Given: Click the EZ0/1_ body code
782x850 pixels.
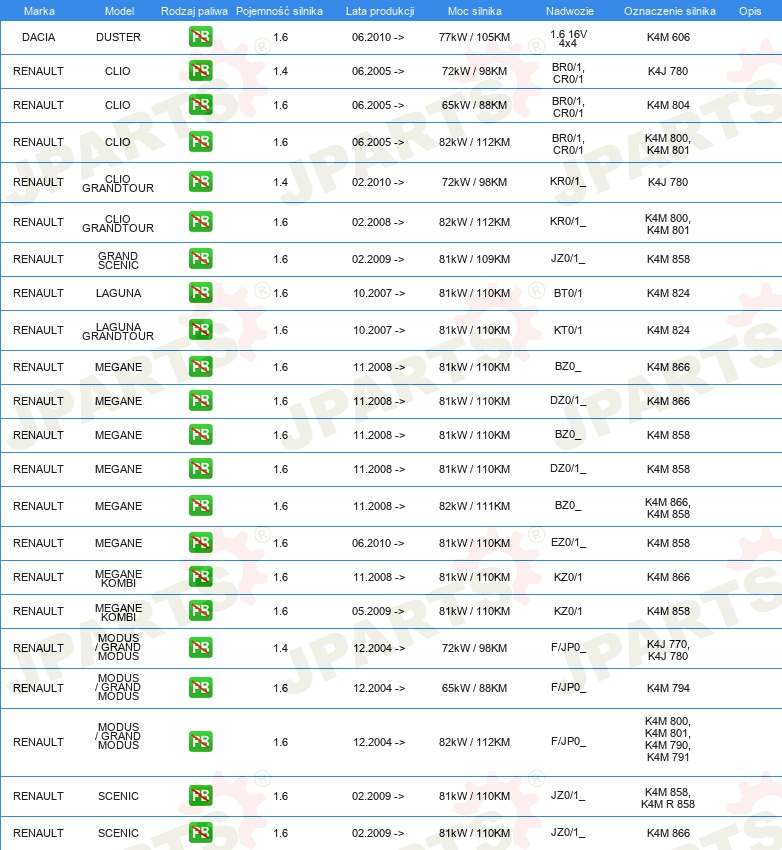Looking at the screenshot, I should (568, 543).
